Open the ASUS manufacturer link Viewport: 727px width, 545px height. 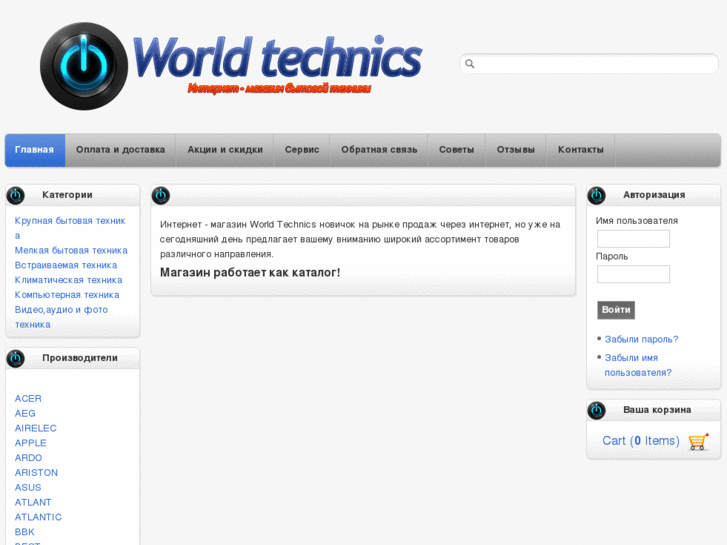(28, 488)
